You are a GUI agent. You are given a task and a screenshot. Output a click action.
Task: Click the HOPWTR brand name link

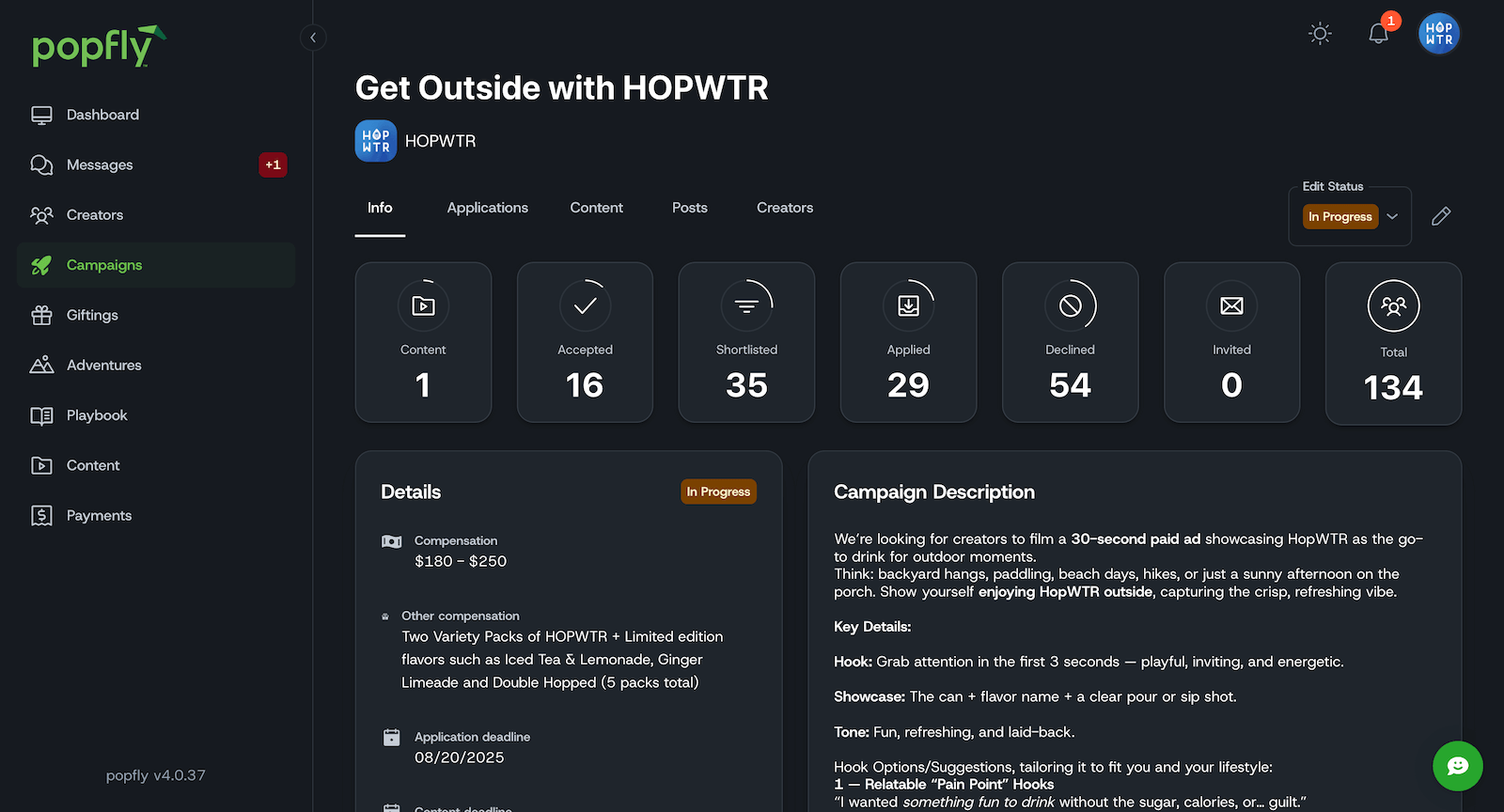coord(440,141)
